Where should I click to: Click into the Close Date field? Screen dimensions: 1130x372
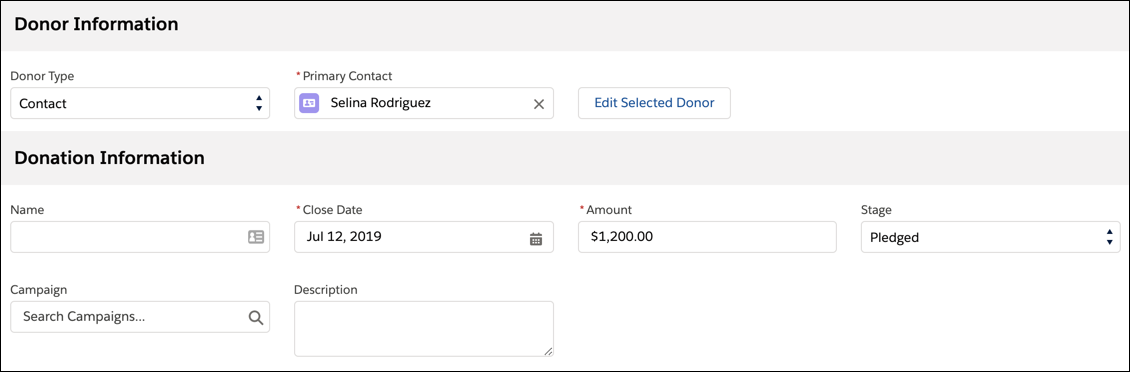click(424, 237)
